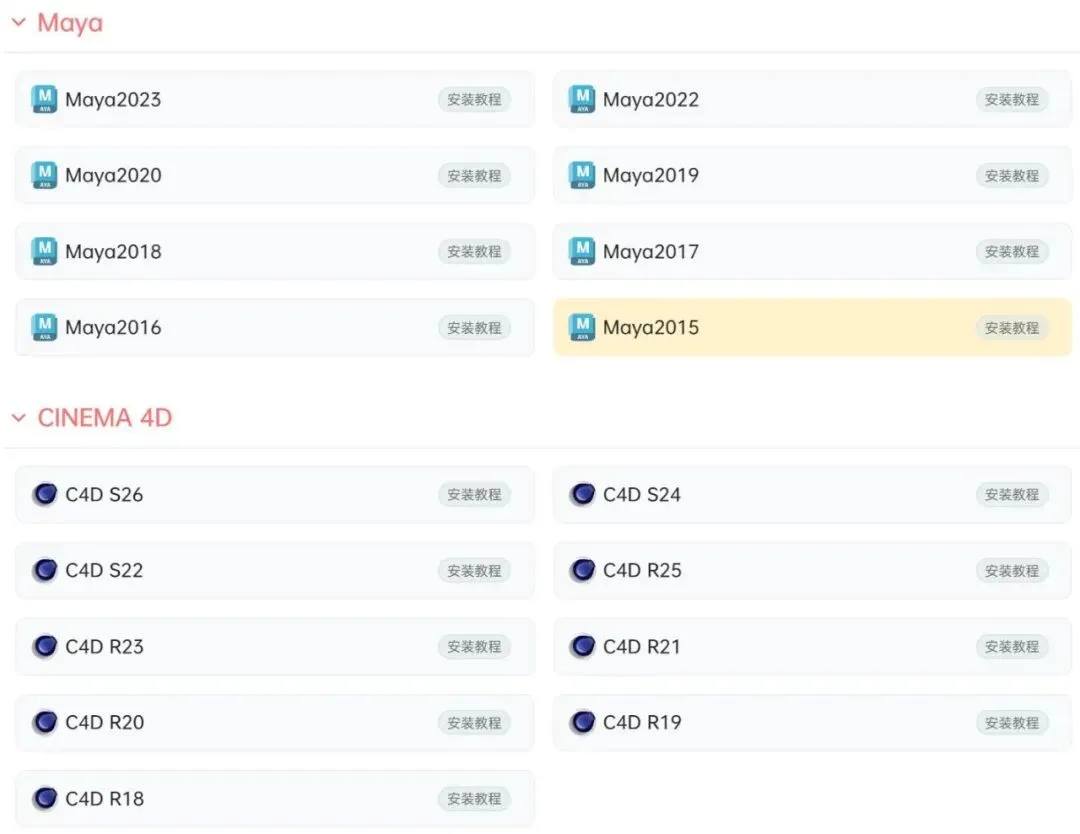This screenshot has height=834, width=1080.
Task: Open 安装教程 for C4D R19
Action: pyautogui.click(x=1012, y=723)
